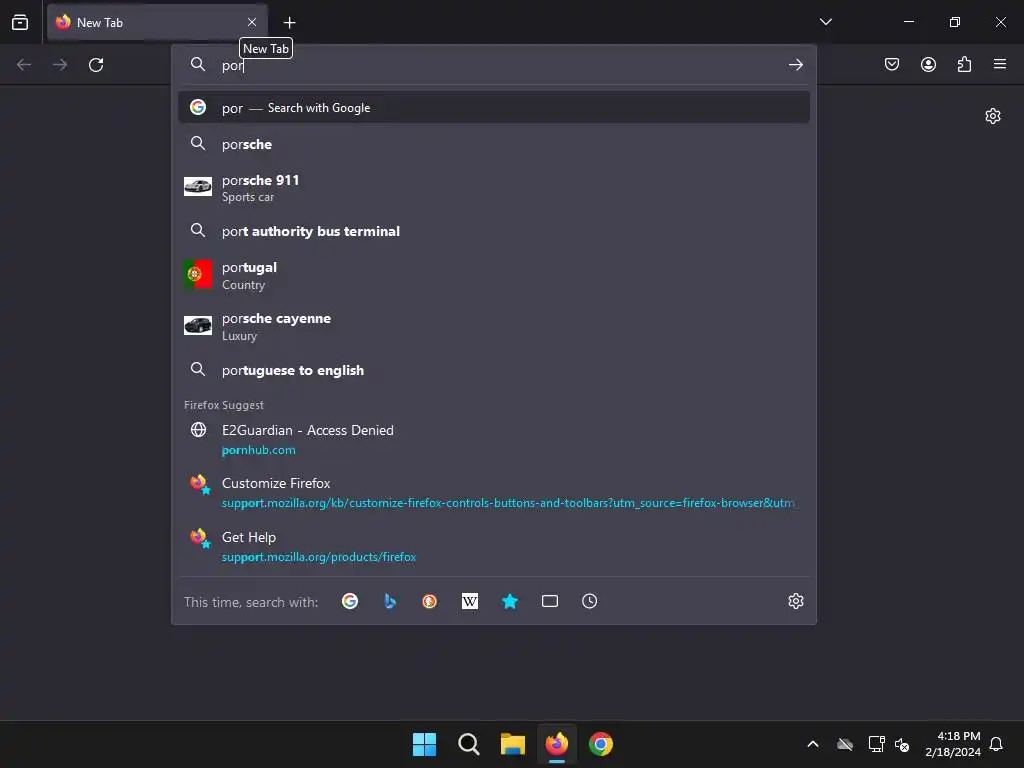The height and width of the screenshot is (768, 1024).
Task: Open Firefox View icon
Action: pyautogui.click(x=20, y=22)
